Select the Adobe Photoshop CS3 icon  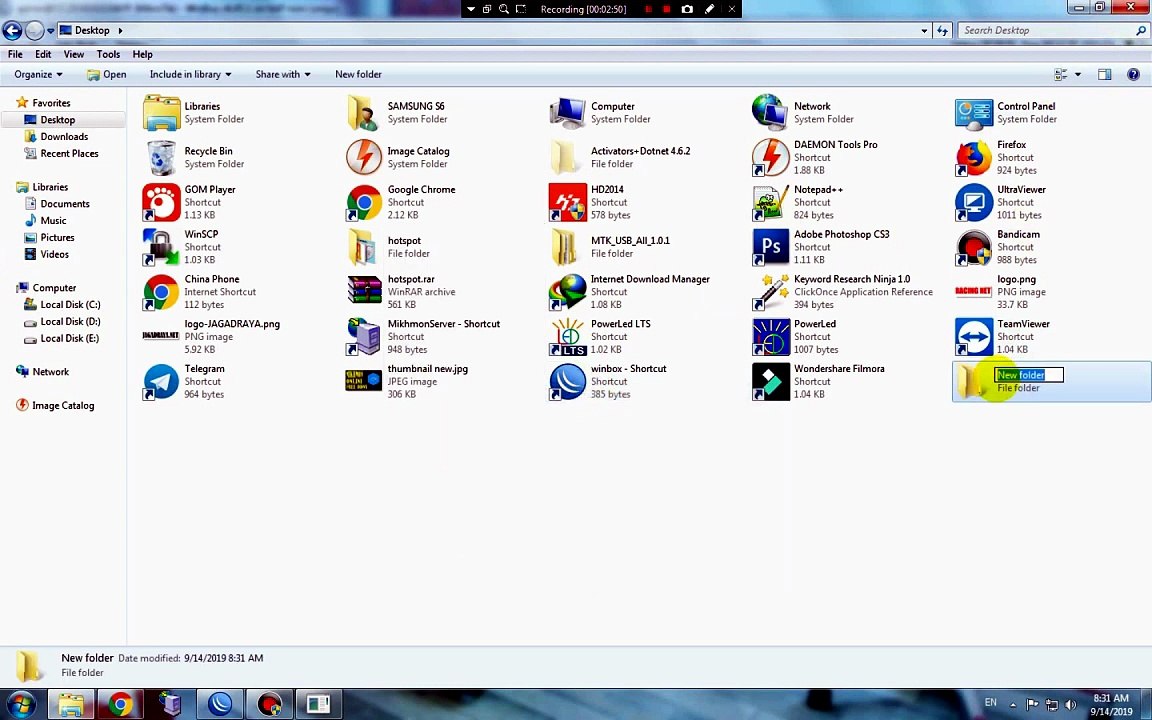pyautogui.click(x=770, y=247)
